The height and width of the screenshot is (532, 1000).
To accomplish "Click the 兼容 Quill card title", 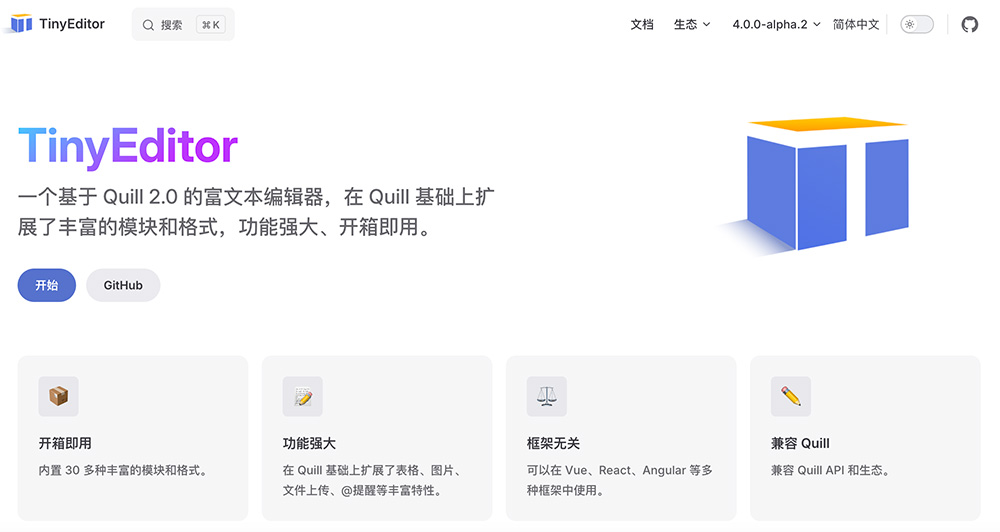I will (800, 443).
